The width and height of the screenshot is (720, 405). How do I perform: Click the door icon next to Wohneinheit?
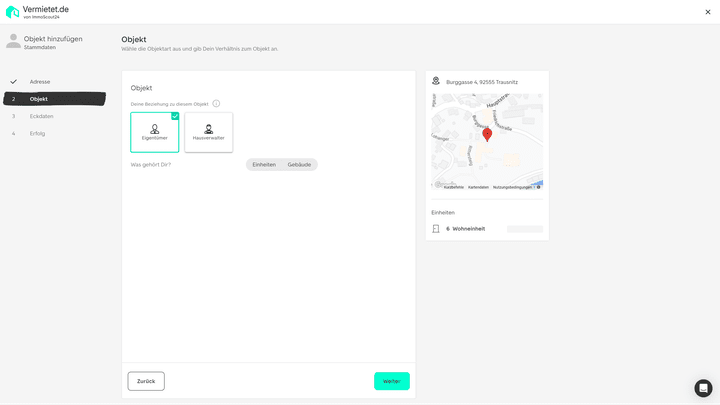tap(436, 229)
